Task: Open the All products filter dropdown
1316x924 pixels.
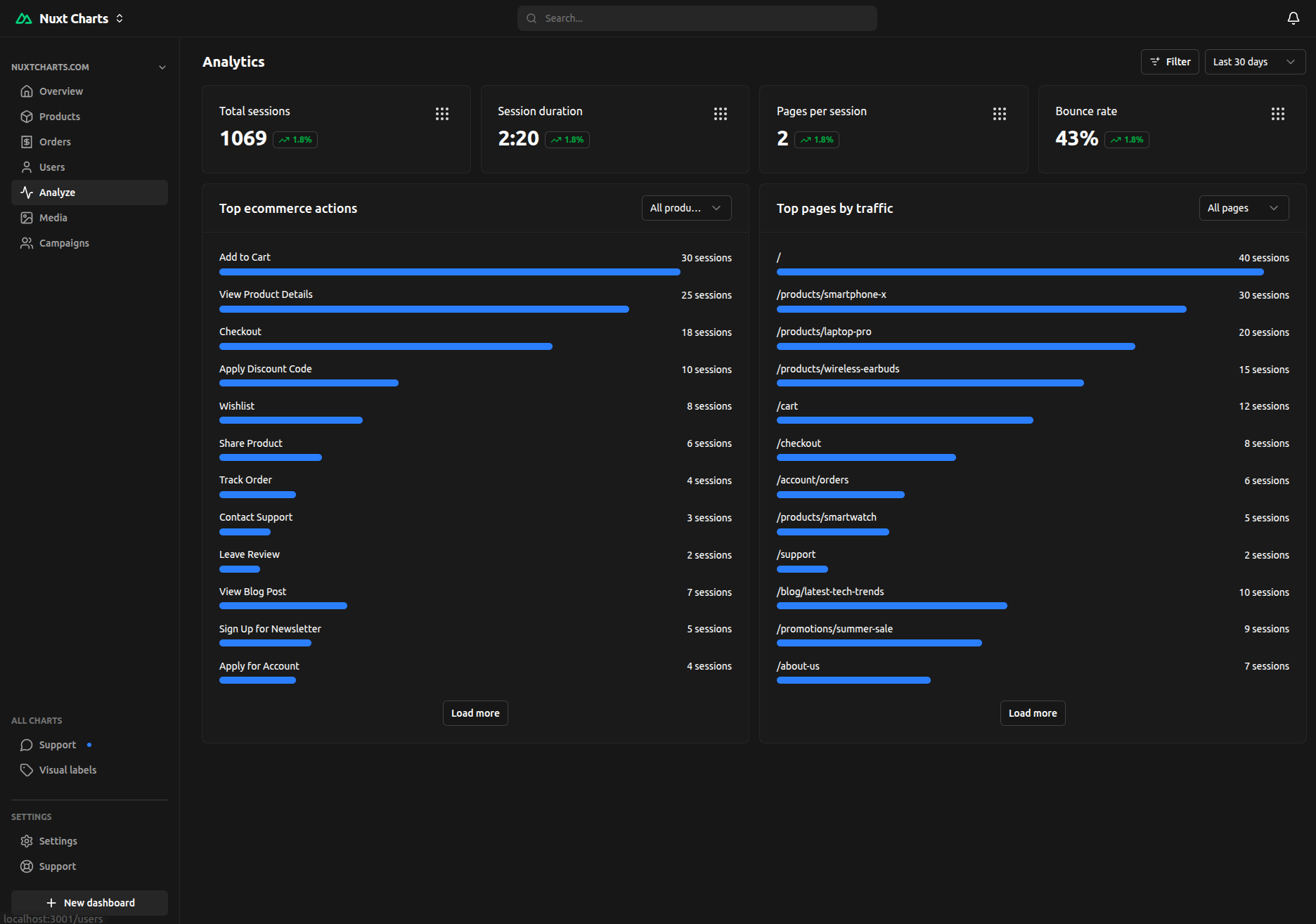Action: click(x=685, y=208)
